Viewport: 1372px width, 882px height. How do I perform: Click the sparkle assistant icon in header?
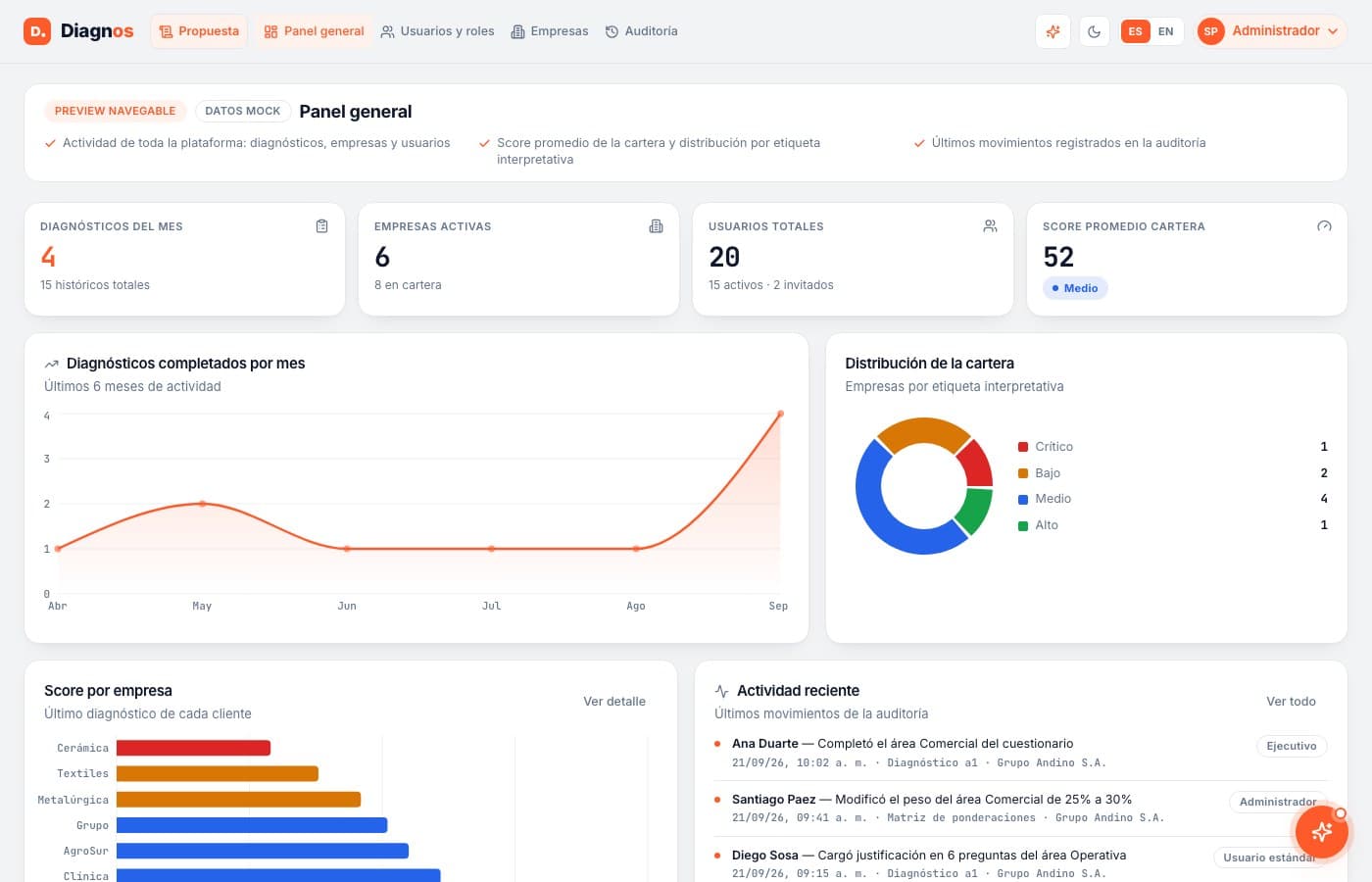tap(1053, 31)
